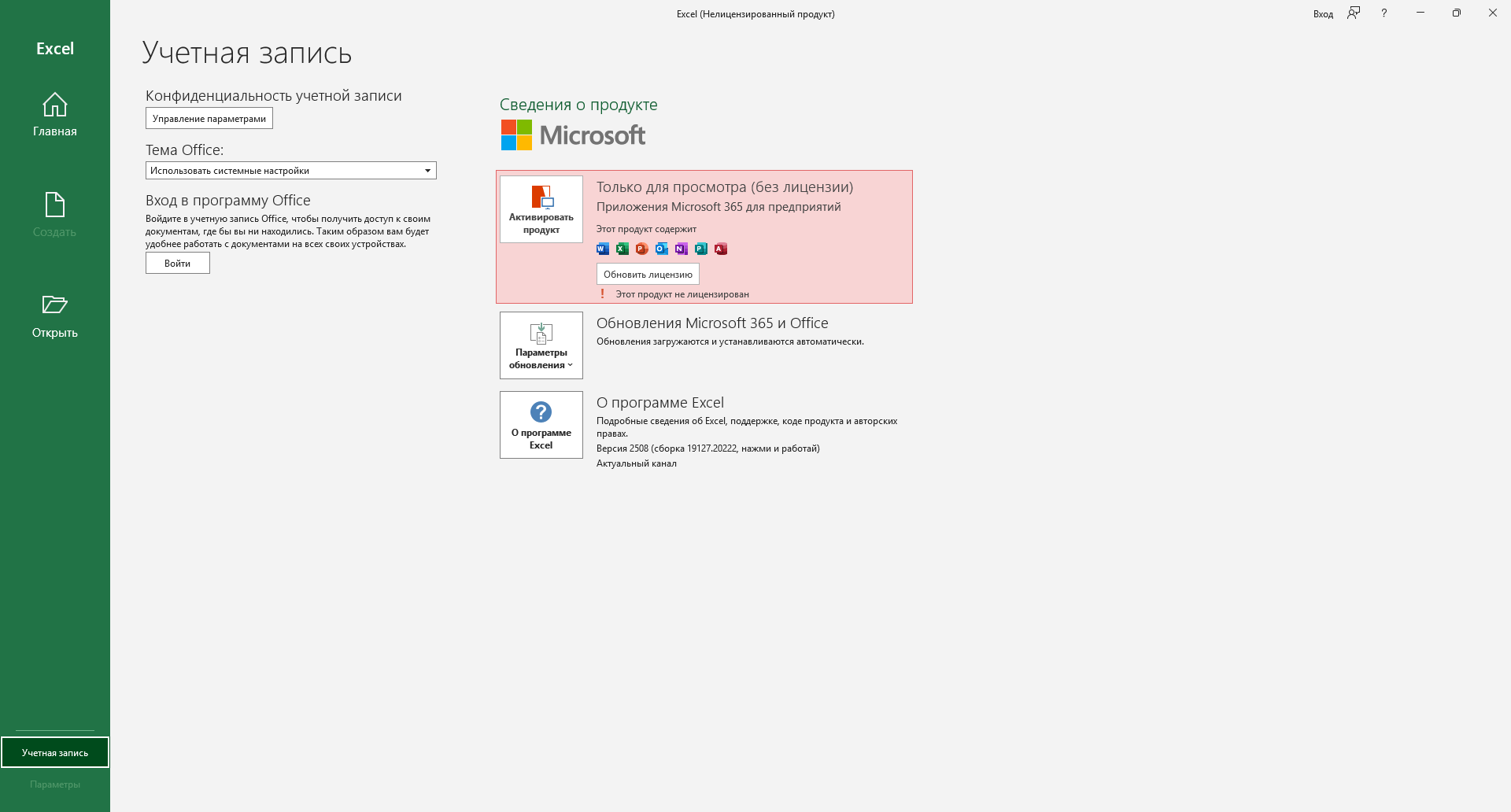Click the Publisher app icon
The image size is (1511, 812).
coord(701,249)
